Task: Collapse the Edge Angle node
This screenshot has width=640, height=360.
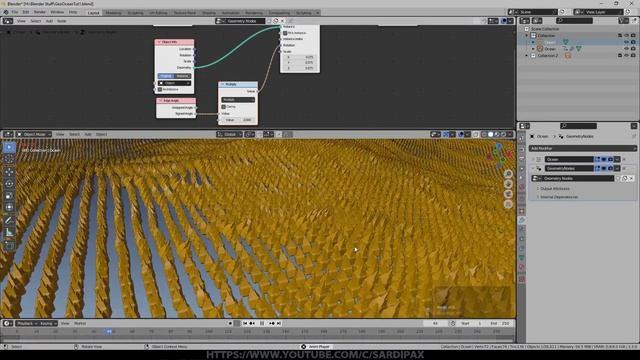Action: pos(161,100)
